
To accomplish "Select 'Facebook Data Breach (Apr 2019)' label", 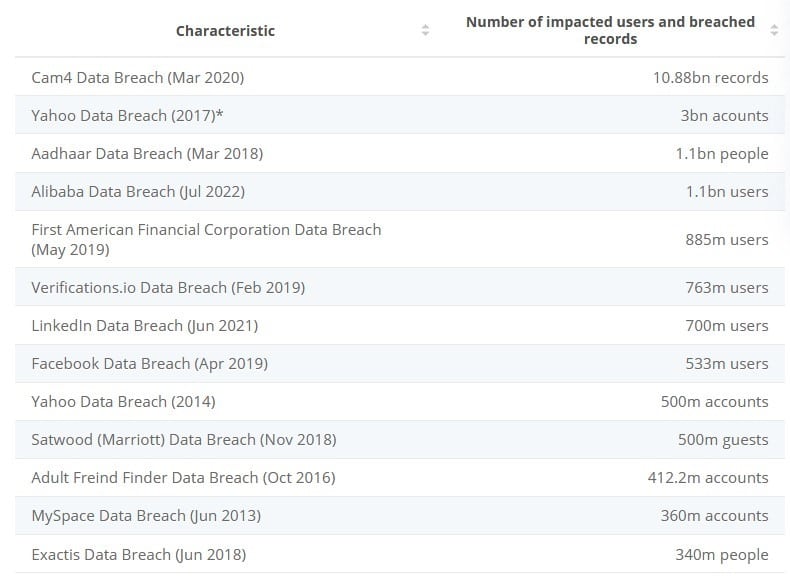I will (x=150, y=364).
